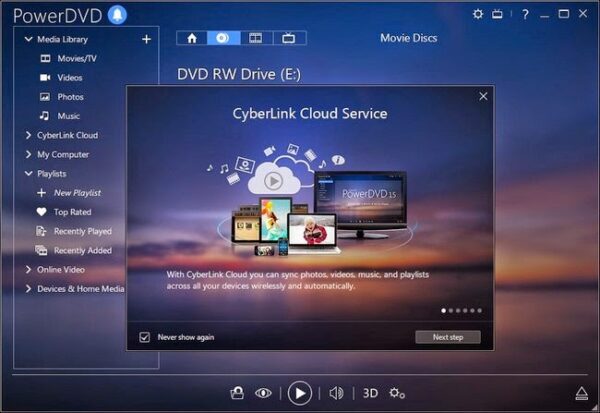Viewport: 600px width, 413px height.
Task: Uncheck the Never show again checkbox
Action: coord(145,337)
